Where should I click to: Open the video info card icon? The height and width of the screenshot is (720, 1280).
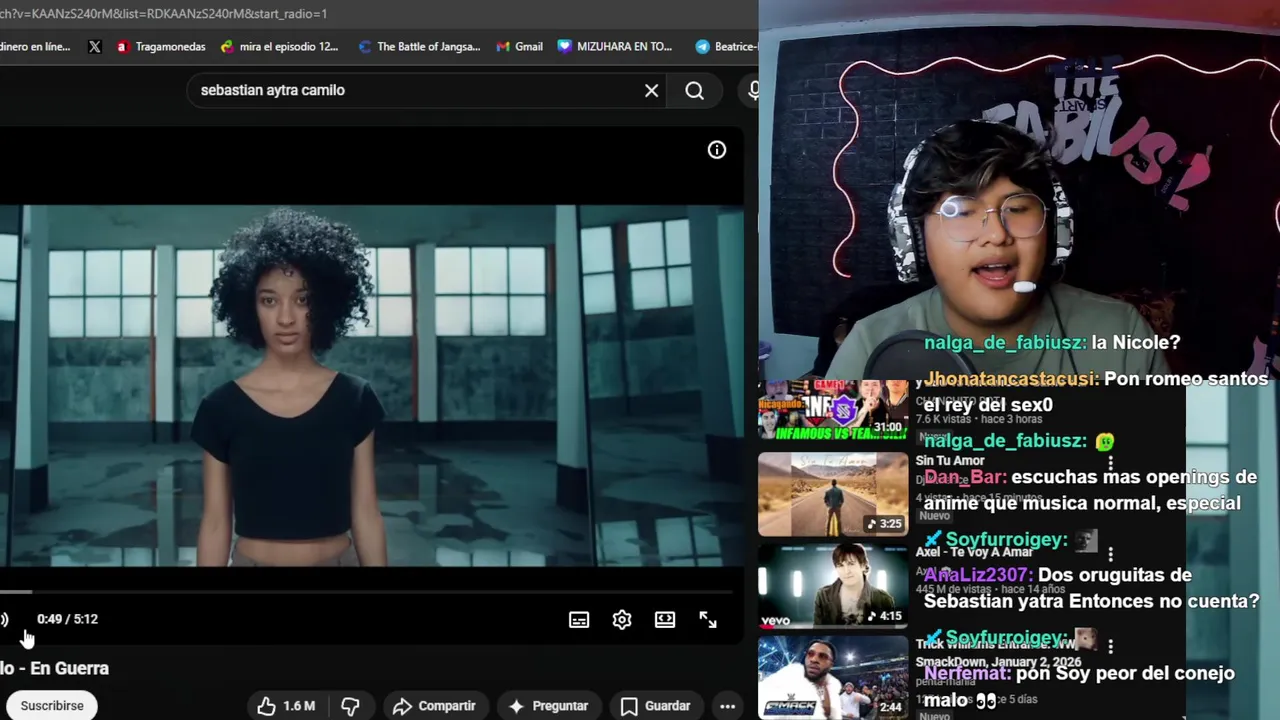(x=717, y=150)
